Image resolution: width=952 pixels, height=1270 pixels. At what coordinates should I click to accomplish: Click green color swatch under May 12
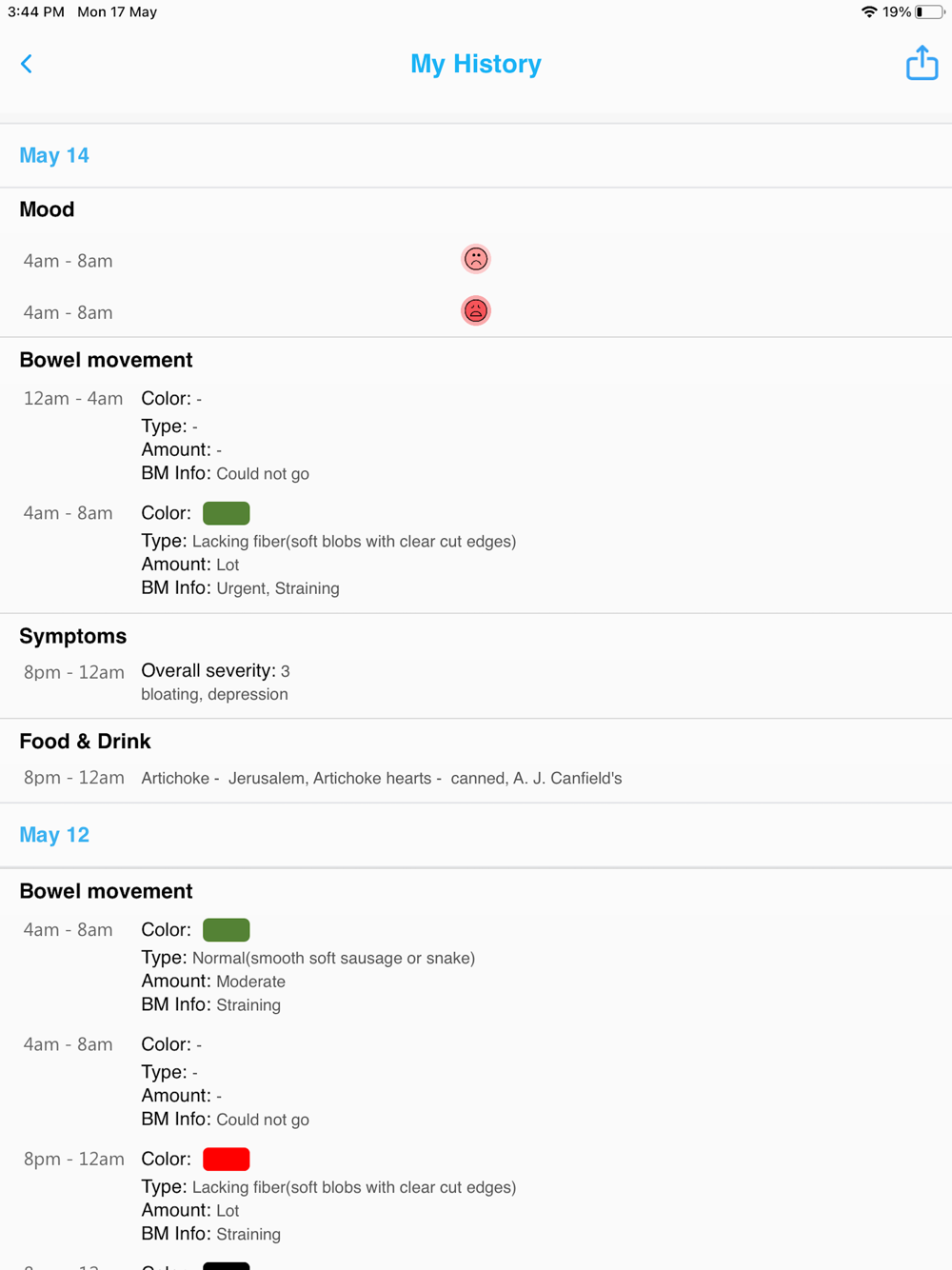point(227,930)
